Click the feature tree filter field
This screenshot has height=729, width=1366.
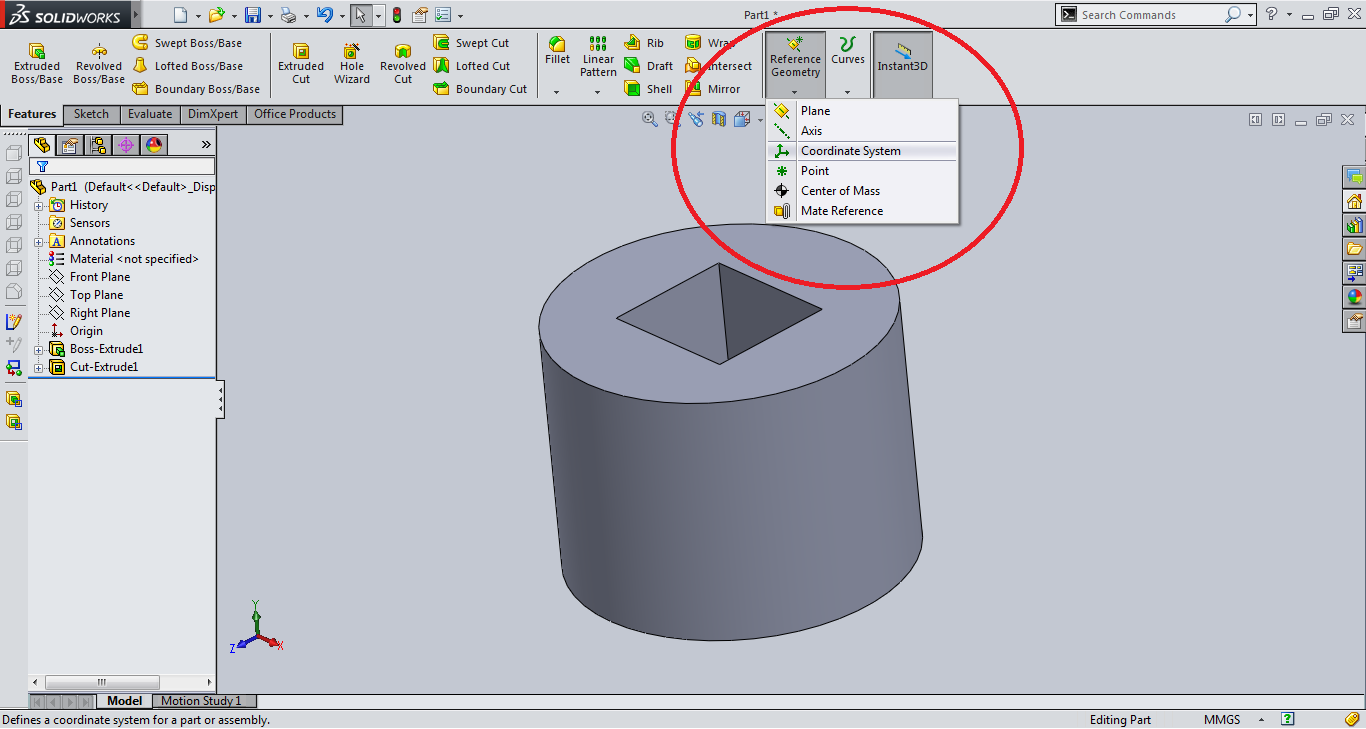[x=122, y=166]
